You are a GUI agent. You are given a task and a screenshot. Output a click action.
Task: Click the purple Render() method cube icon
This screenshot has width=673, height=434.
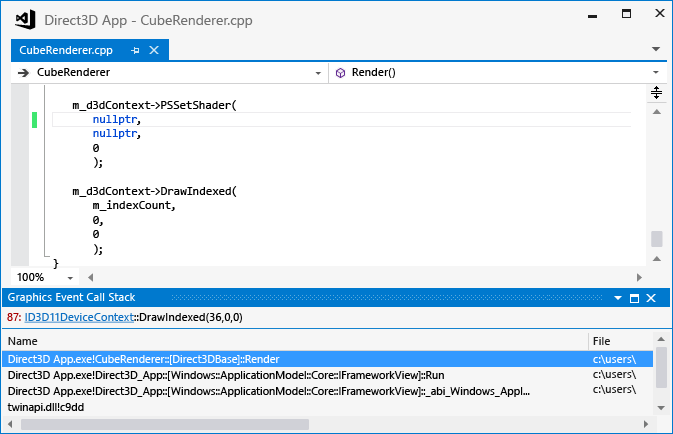(x=340, y=73)
